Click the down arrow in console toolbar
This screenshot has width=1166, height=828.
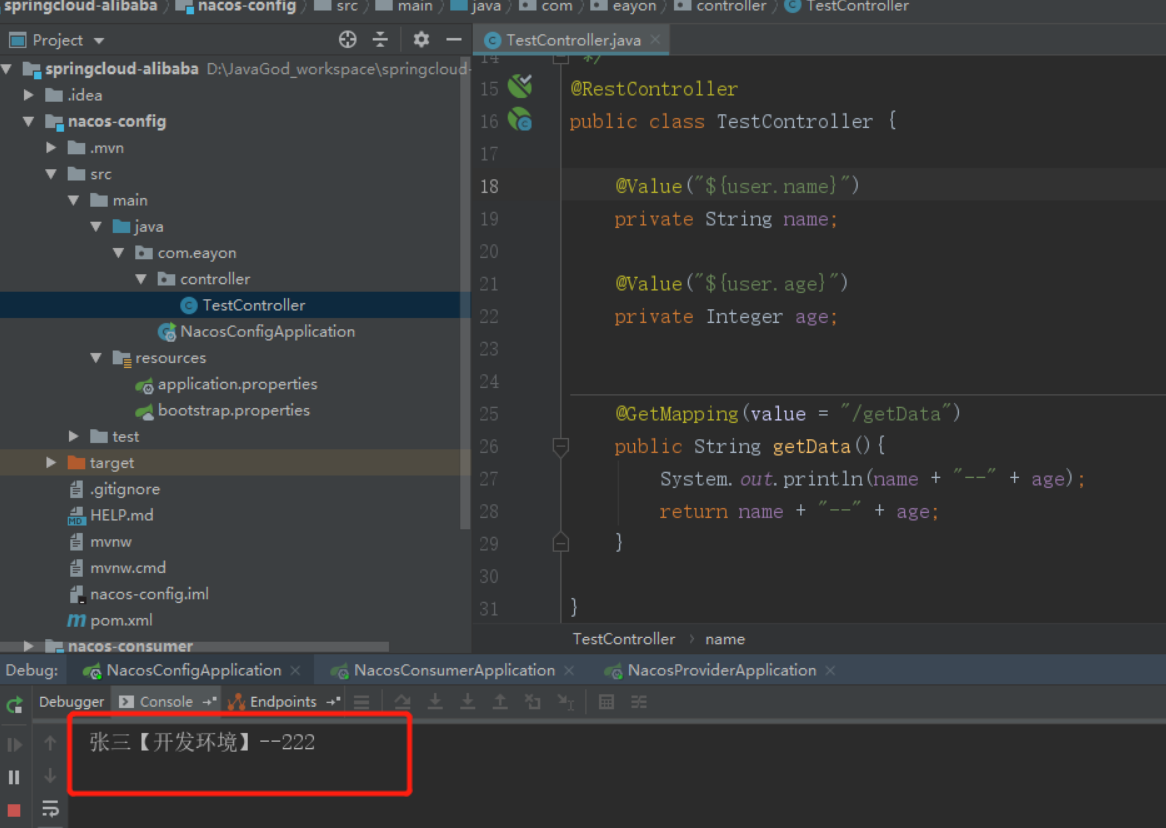(x=50, y=776)
